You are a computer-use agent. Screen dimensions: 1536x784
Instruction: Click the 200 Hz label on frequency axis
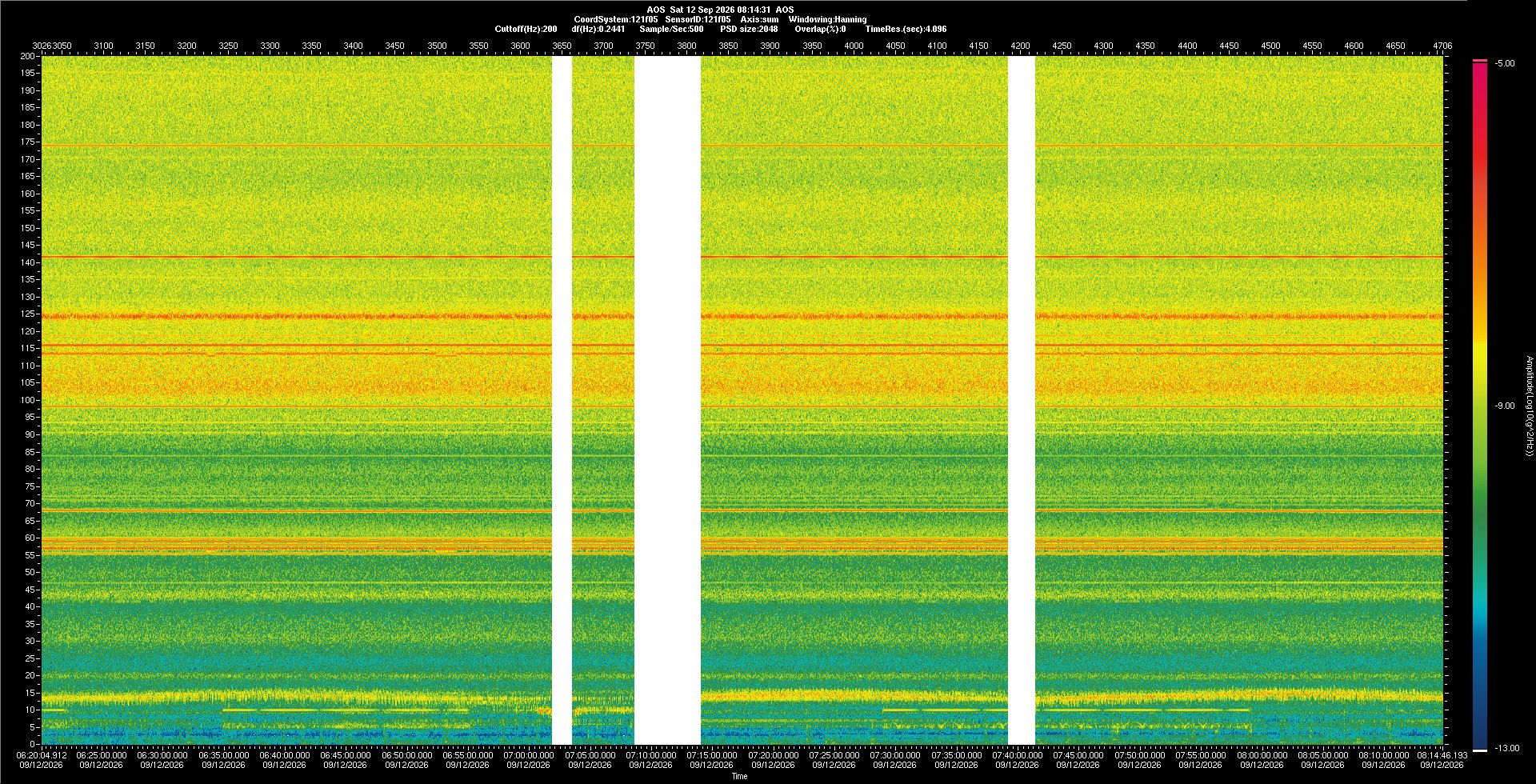click(x=28, y=56)
